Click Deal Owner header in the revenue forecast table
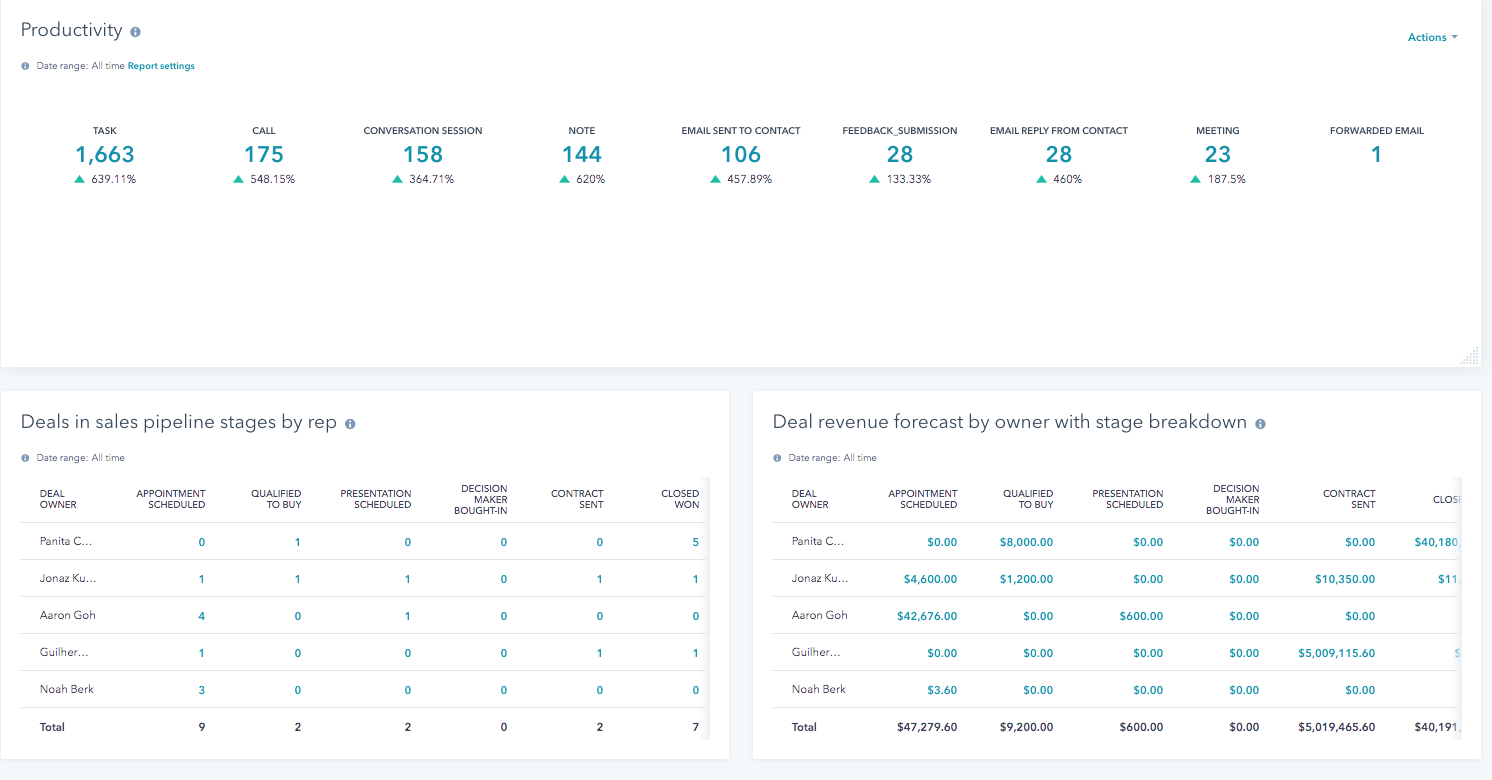Viewport: 1492px width, 780px height. click(x=810, y=499)
